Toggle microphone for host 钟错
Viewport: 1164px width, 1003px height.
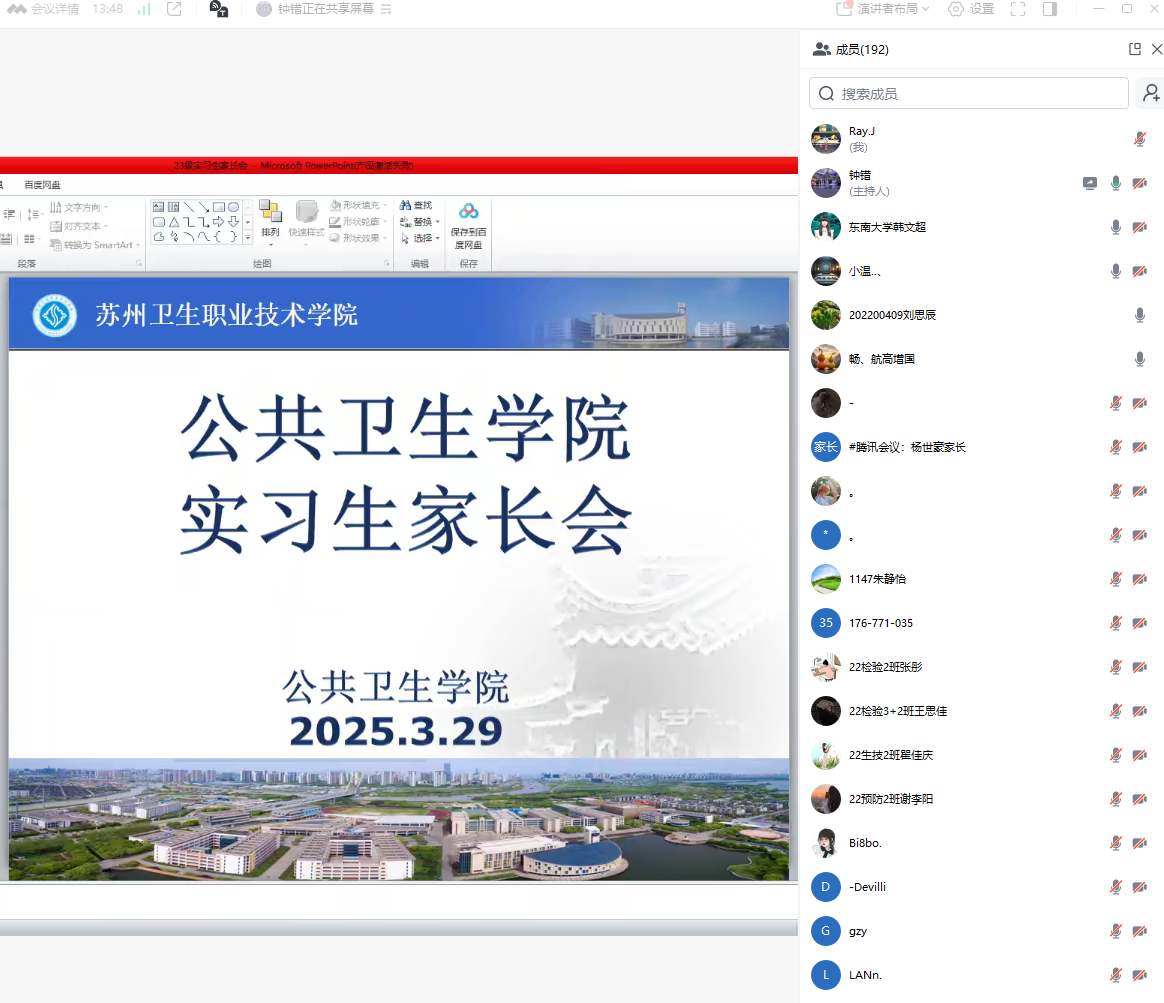click(1116, 183)
